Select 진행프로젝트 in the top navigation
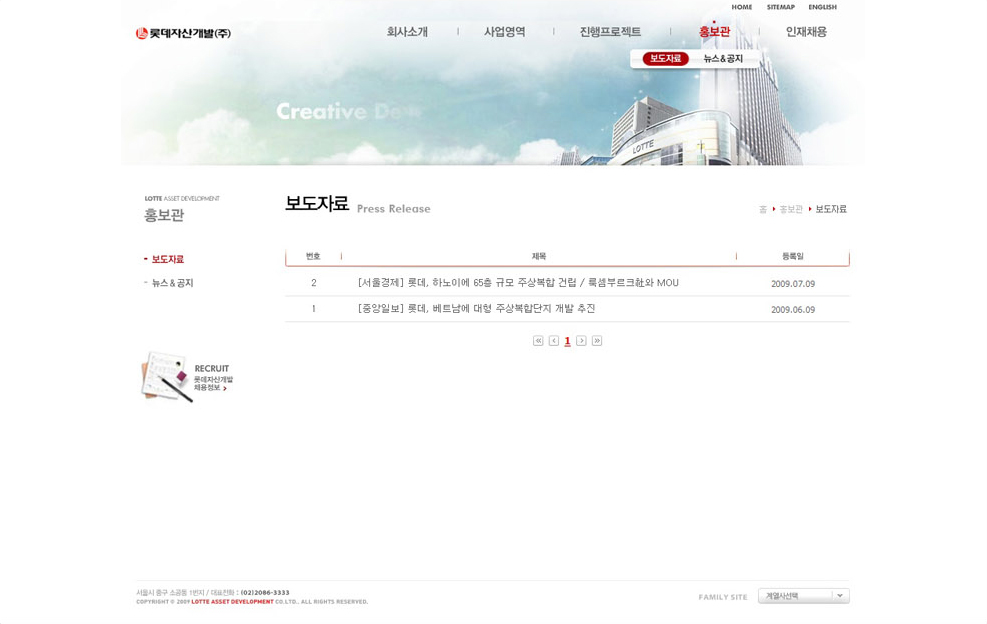Screen dimensions: 987x624 coord(610,32)
